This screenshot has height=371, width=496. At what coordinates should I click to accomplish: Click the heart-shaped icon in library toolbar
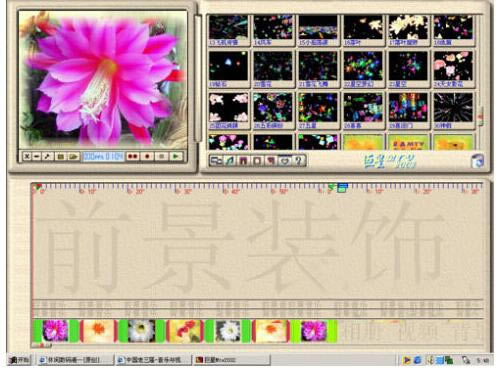[x=285, y=161]
